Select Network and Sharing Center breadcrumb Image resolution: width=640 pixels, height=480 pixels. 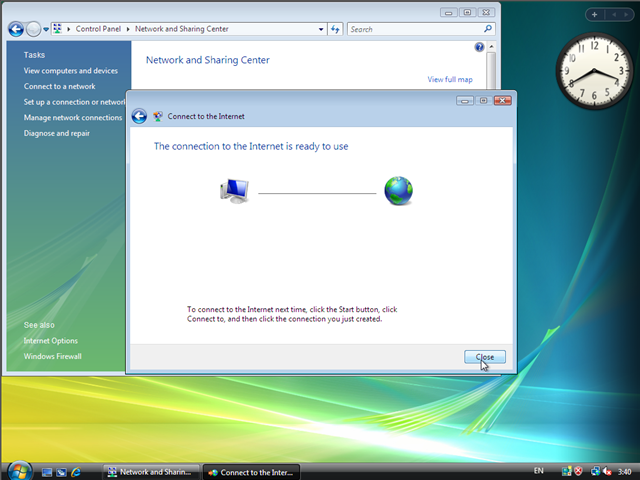click(x=182, y=29)
